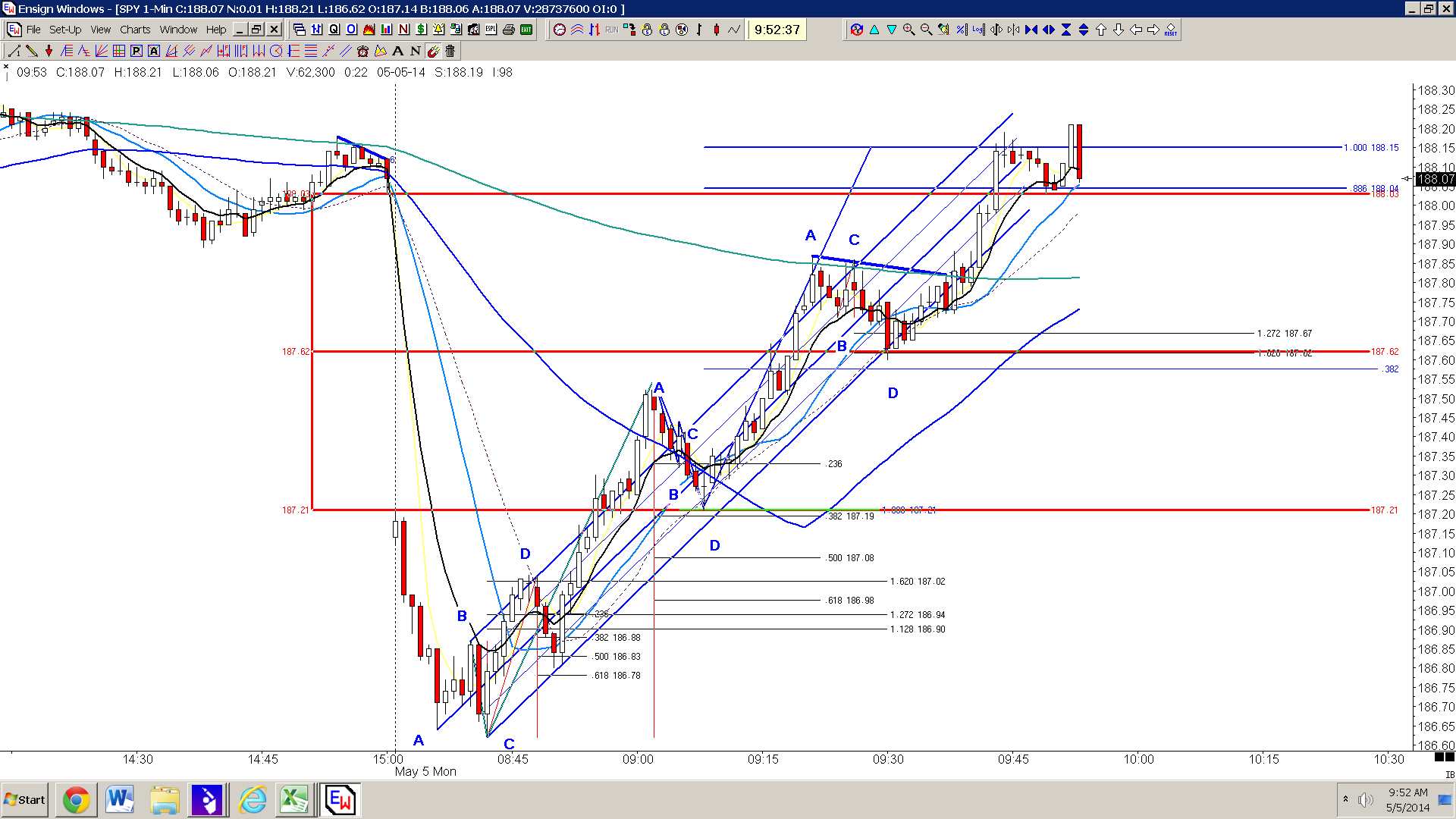Open the flame hot list icon

369,30
